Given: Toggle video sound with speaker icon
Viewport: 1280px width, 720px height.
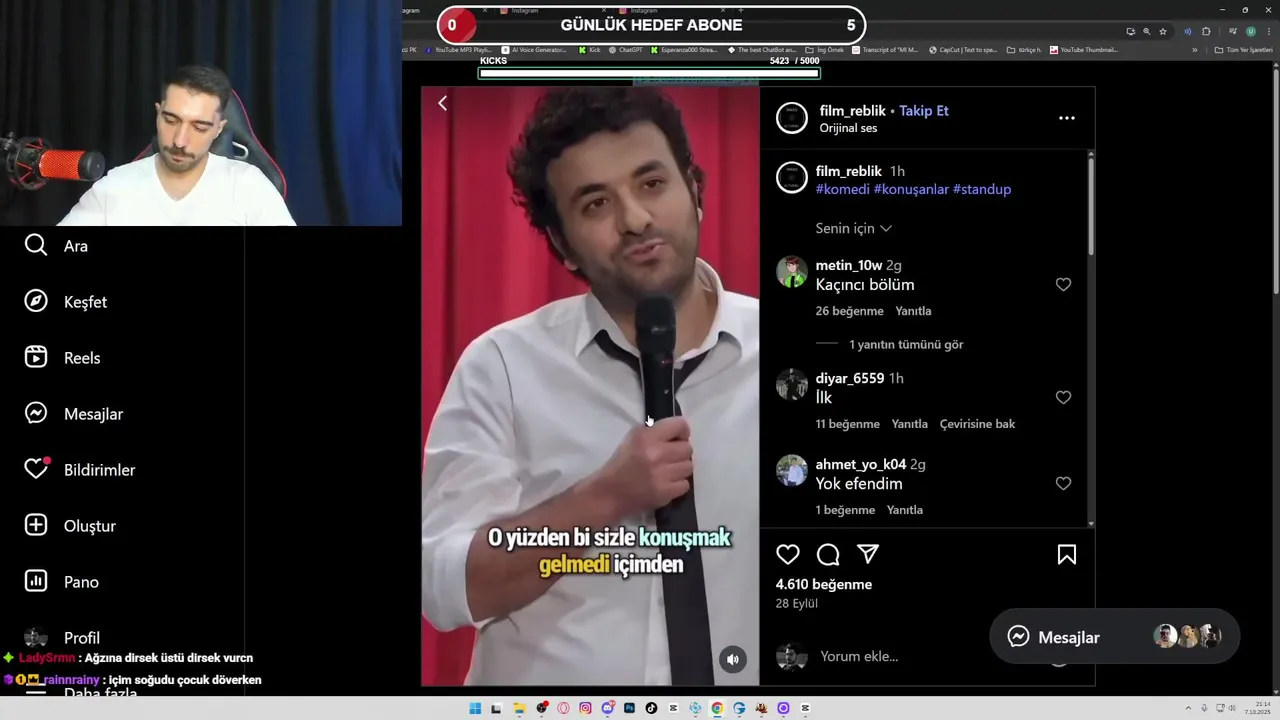Looking at the screenshot, I should 733,659.
